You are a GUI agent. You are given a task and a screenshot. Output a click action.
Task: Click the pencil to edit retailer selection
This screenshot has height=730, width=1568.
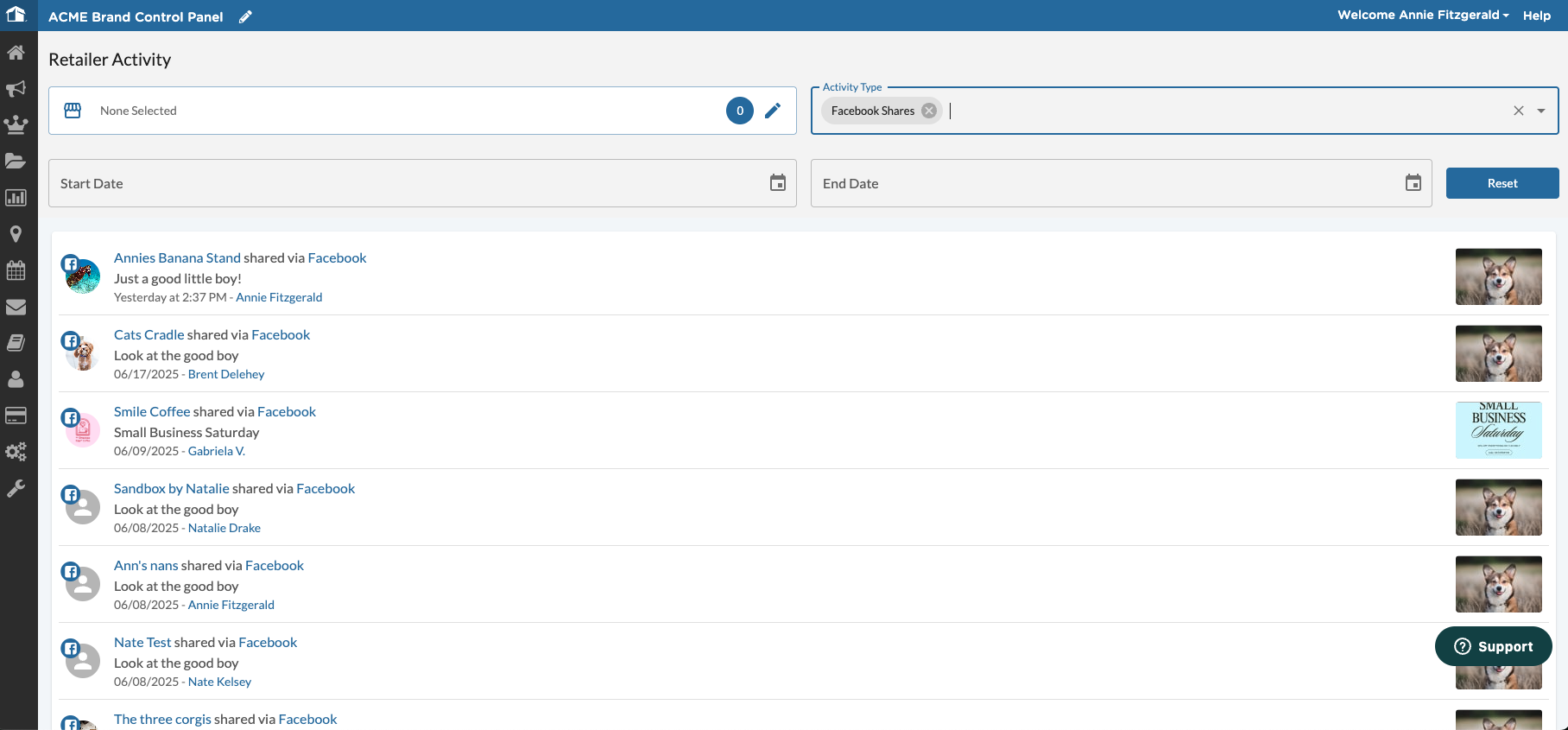(x=773, y=111)
